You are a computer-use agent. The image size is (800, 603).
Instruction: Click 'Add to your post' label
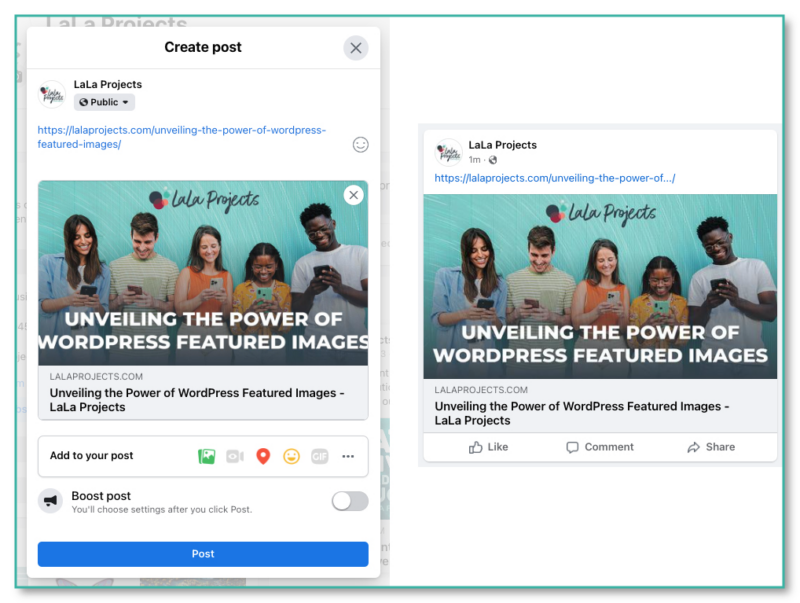coord(91,456)
